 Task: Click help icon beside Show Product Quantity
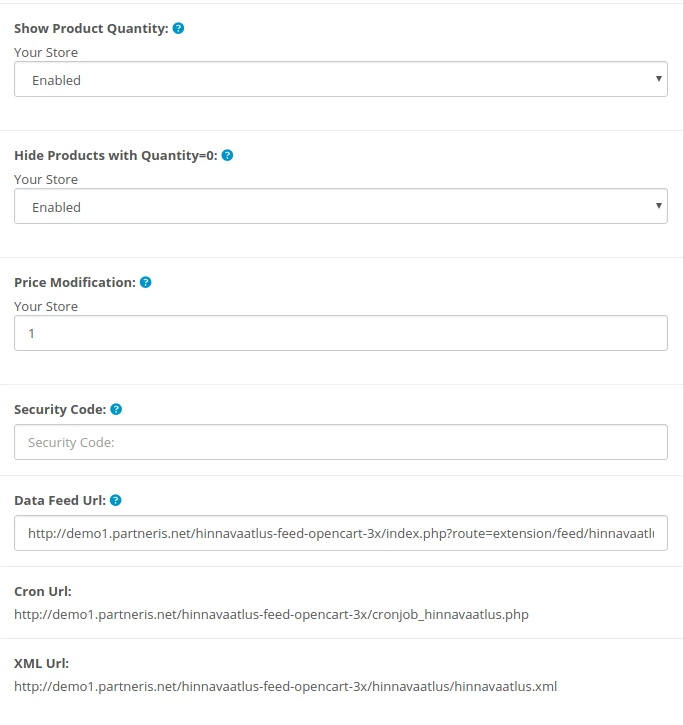178,29
